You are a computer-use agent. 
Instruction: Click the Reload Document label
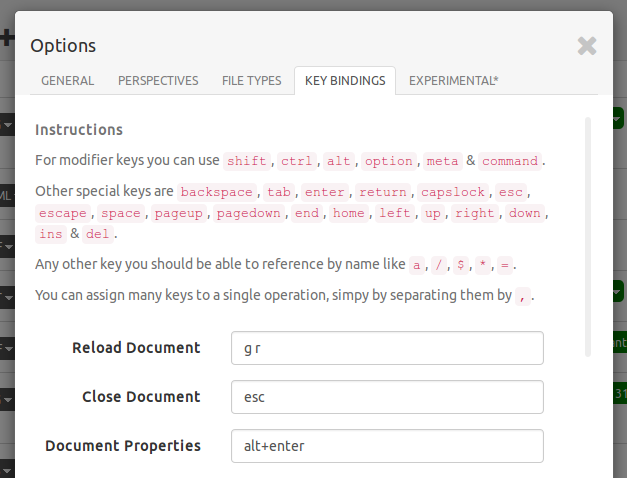coord(136,348)
